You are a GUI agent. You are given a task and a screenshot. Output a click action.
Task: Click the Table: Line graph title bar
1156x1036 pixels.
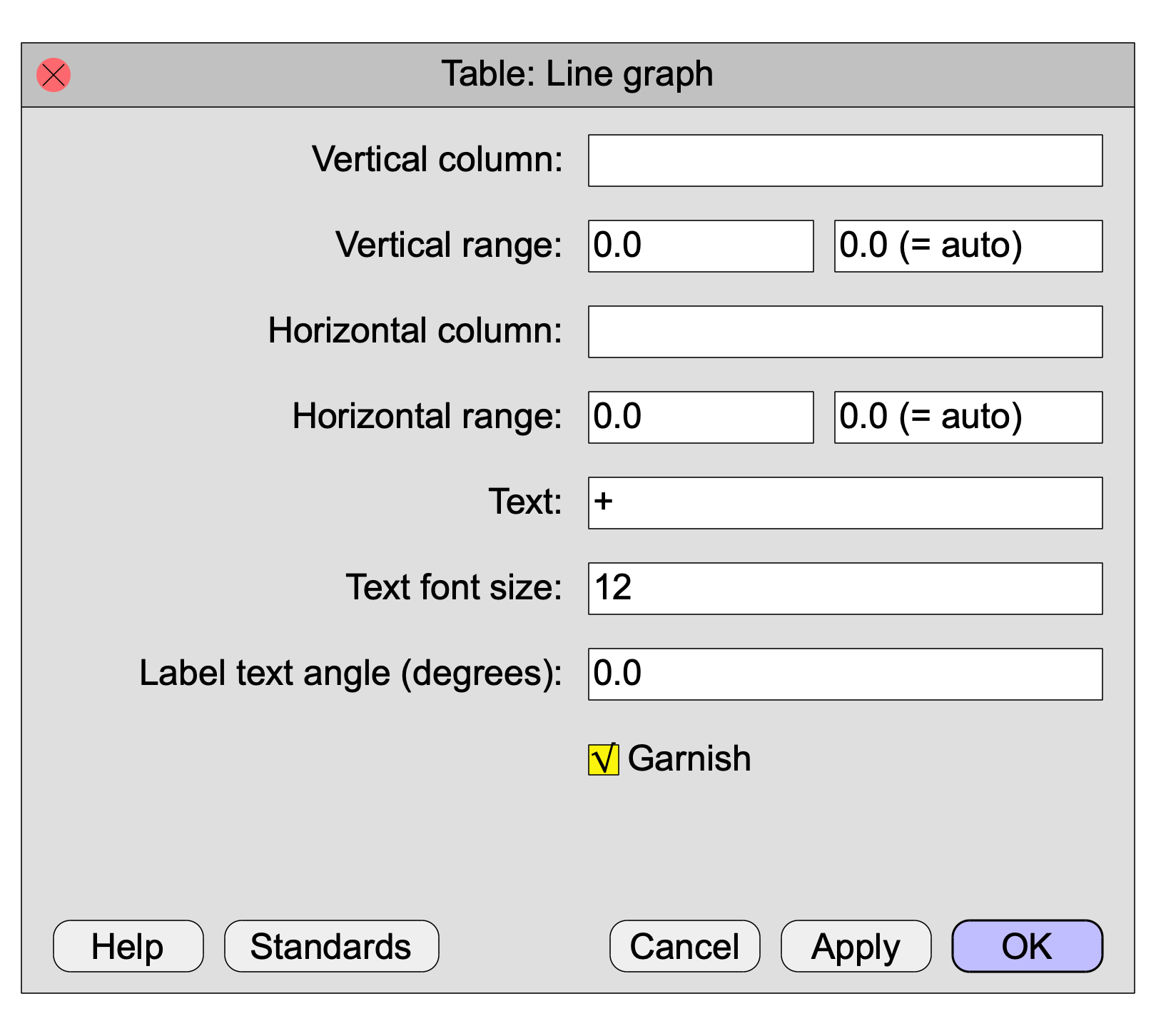pos(578,75)
